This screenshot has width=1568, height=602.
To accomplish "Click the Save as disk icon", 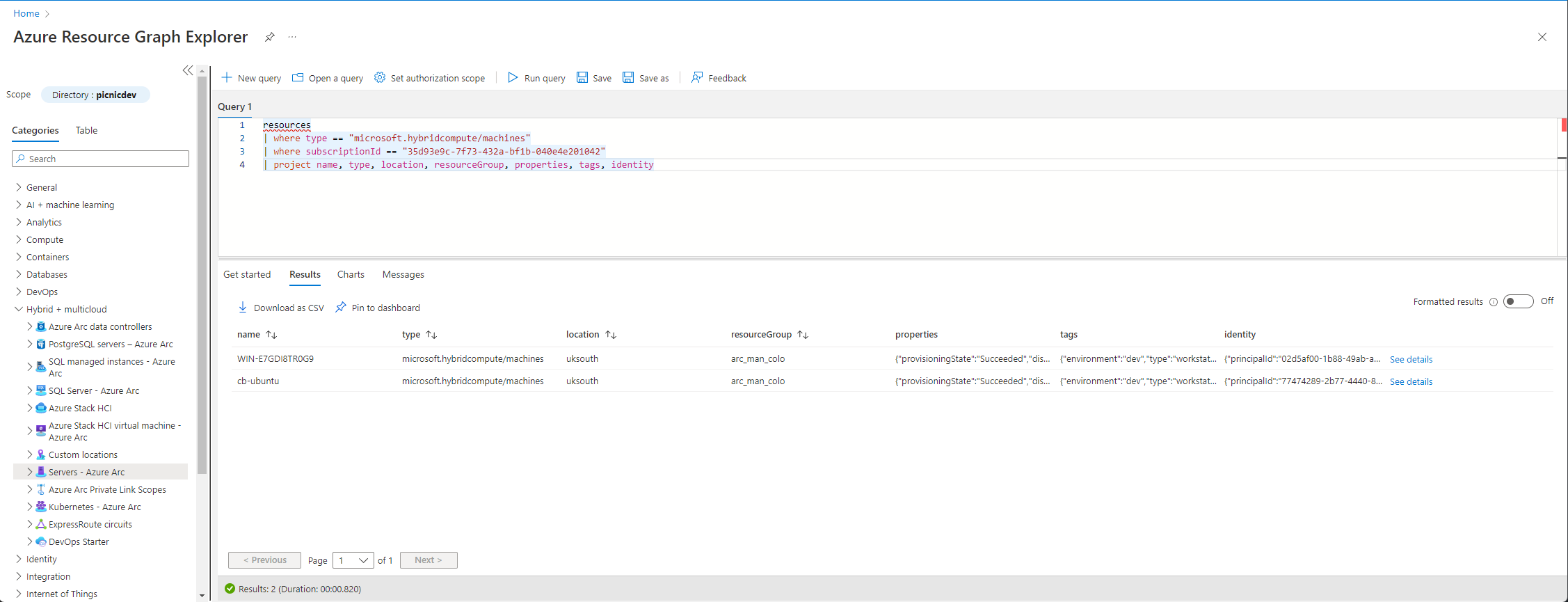I will [x=628, y=77].
